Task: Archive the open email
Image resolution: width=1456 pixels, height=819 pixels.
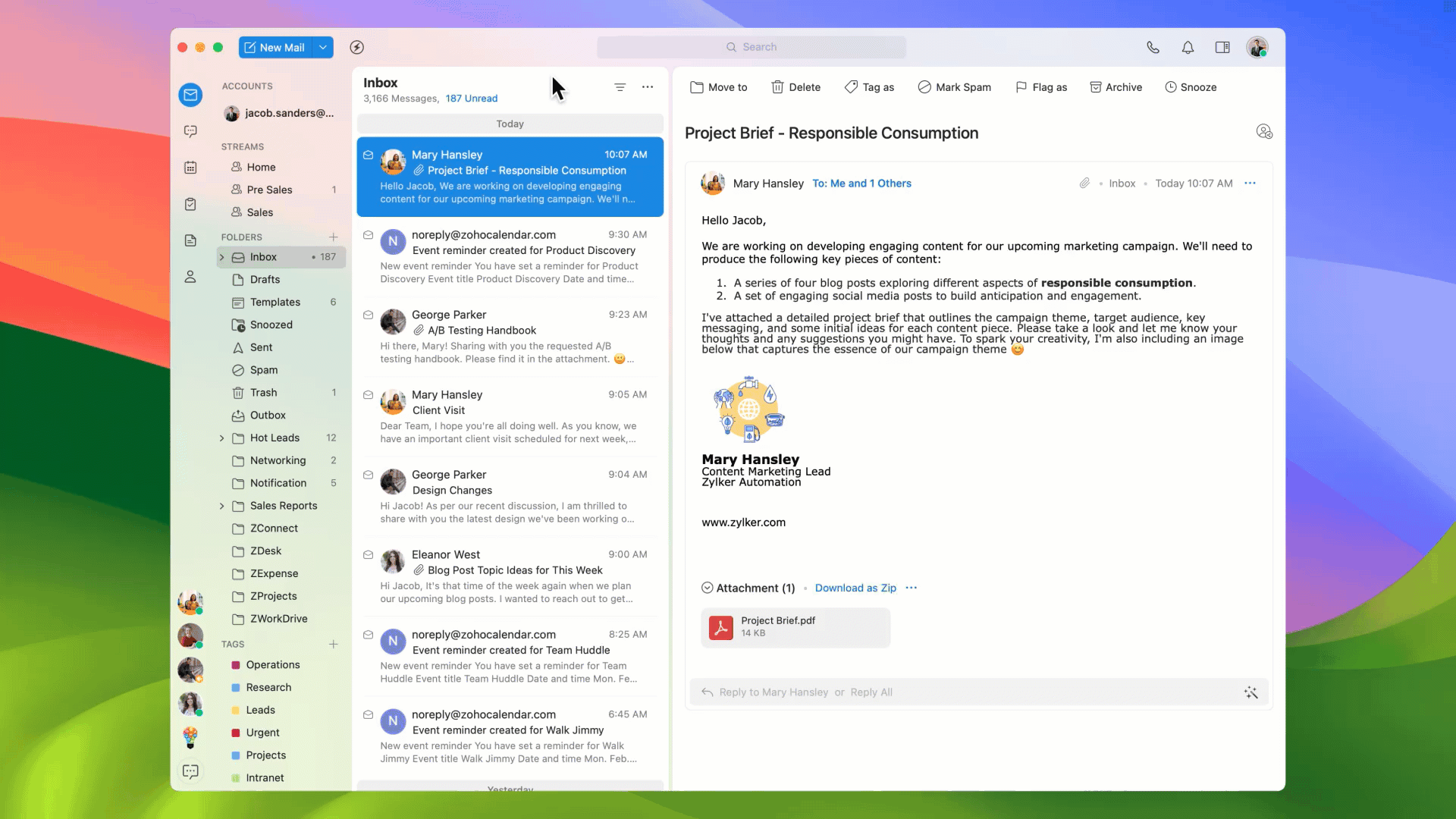Action: tap(1116, 87)
